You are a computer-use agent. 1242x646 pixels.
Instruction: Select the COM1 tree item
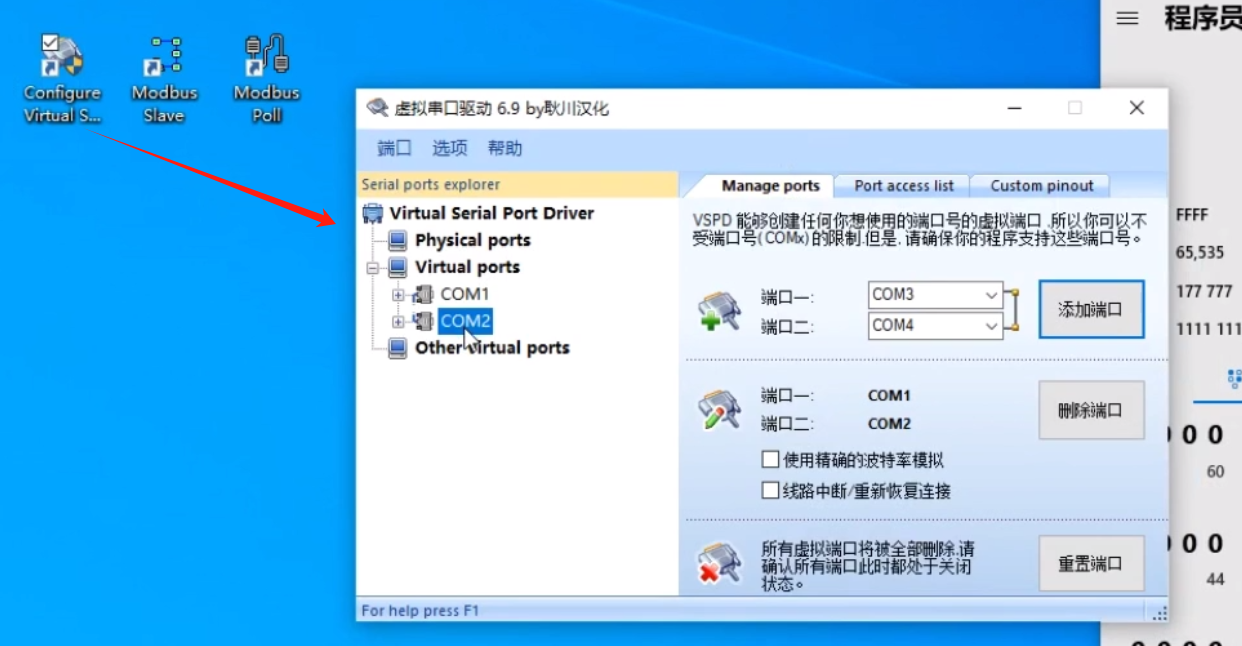(465, 294)
